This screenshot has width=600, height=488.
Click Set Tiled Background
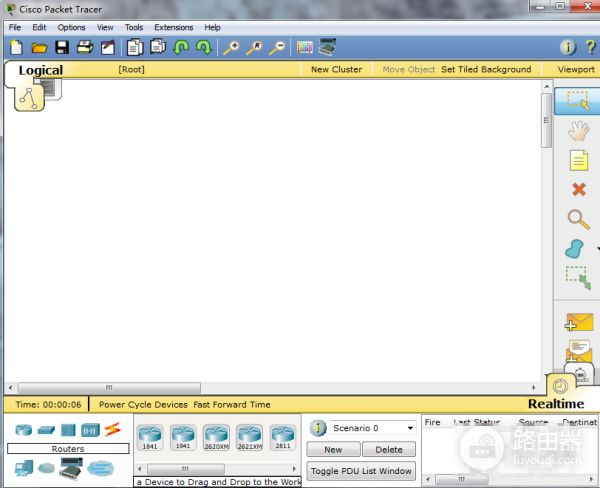(486, 70)
